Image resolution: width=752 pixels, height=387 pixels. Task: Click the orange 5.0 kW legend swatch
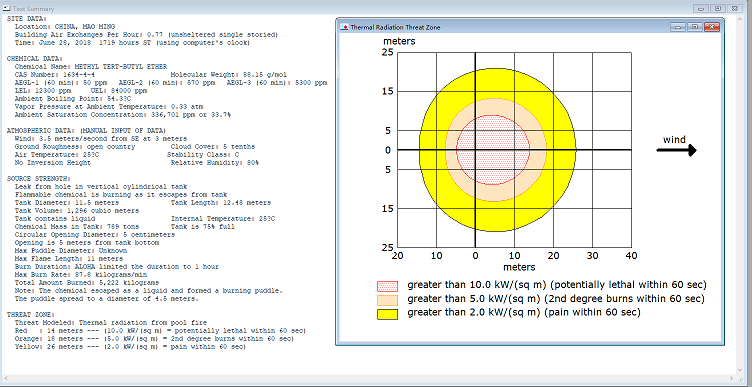[388, 301]
